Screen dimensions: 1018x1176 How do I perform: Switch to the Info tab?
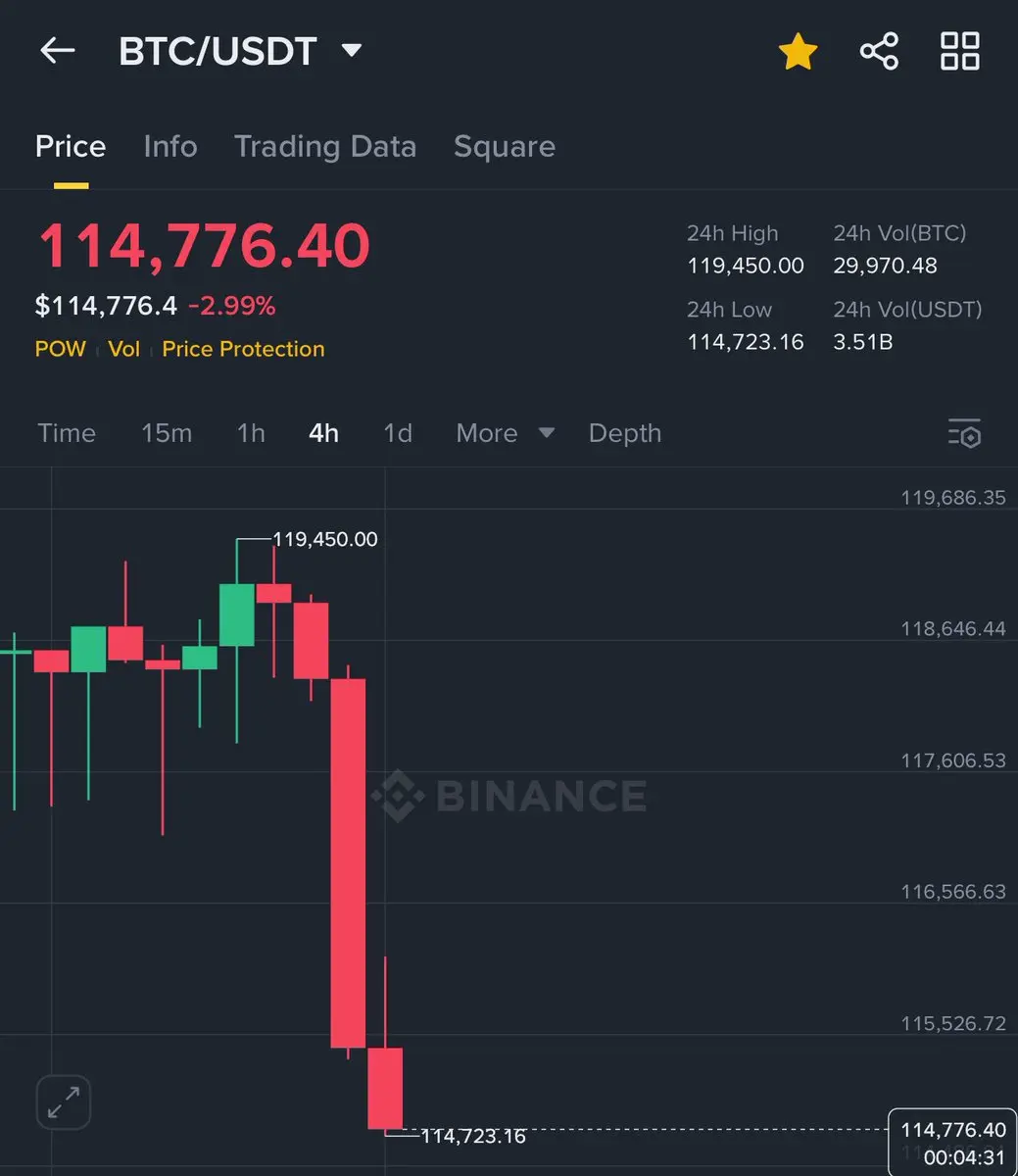pyautogui.click(x=170, y=147)
